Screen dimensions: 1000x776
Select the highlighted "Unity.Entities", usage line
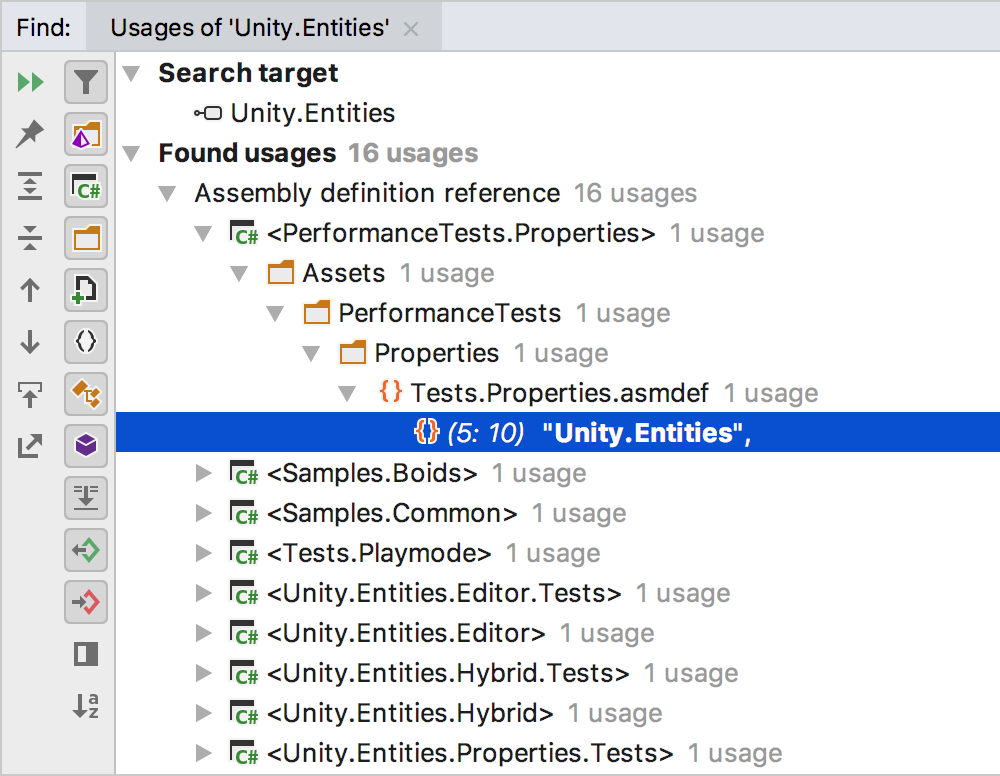click(558, 432)
